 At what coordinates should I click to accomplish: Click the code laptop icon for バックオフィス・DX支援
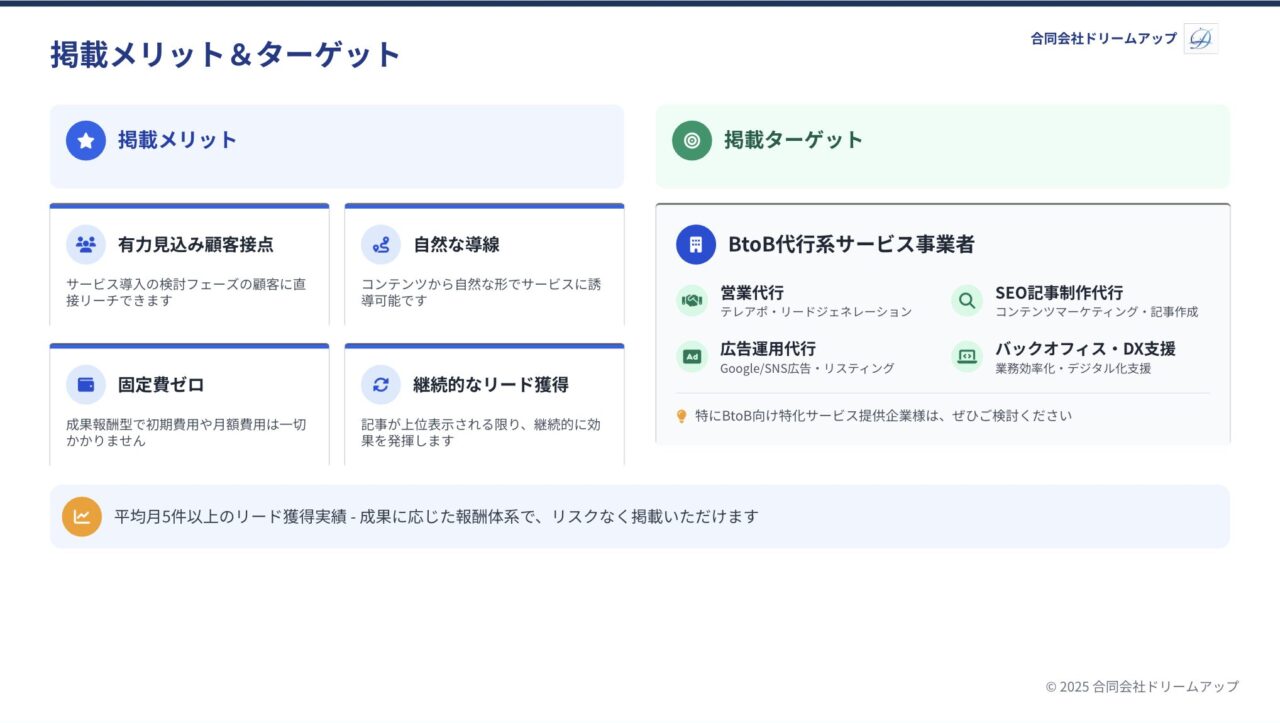point(967,356)
